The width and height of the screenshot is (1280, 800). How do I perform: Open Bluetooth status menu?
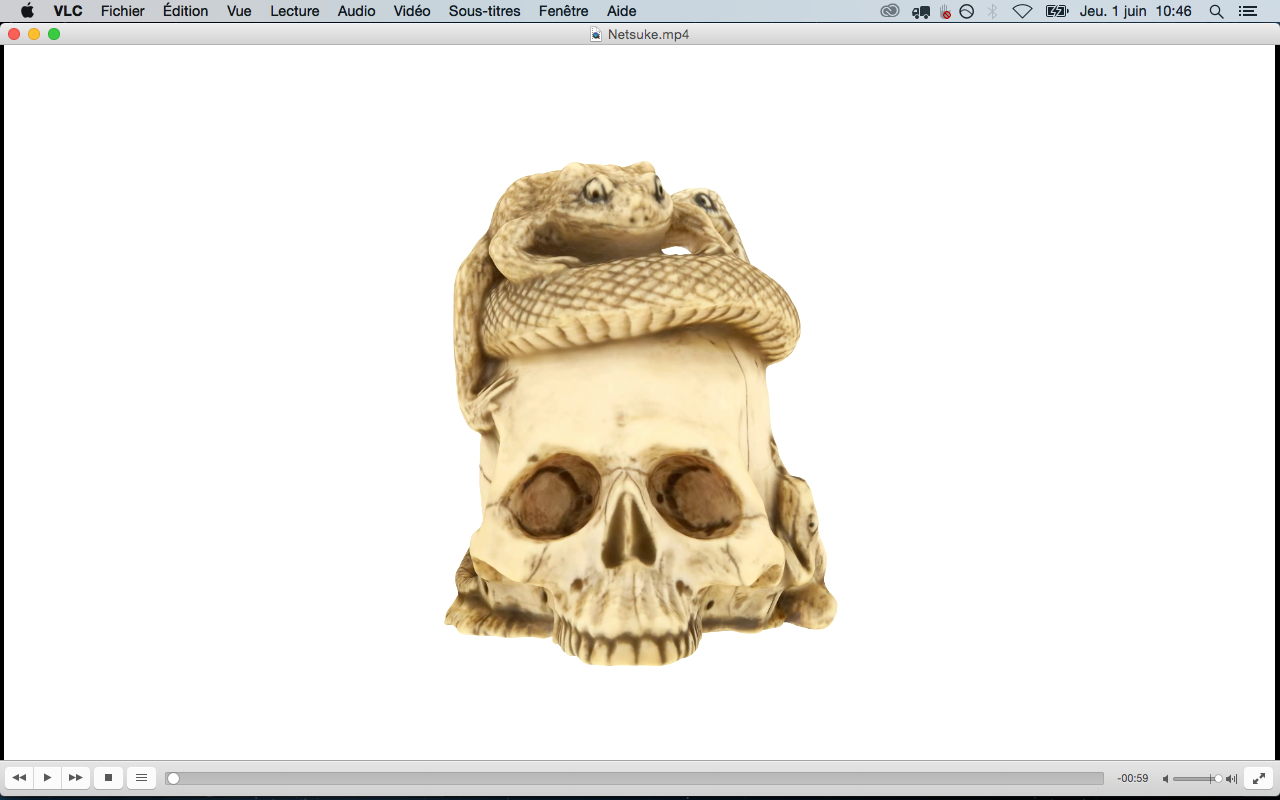[993, 11]
